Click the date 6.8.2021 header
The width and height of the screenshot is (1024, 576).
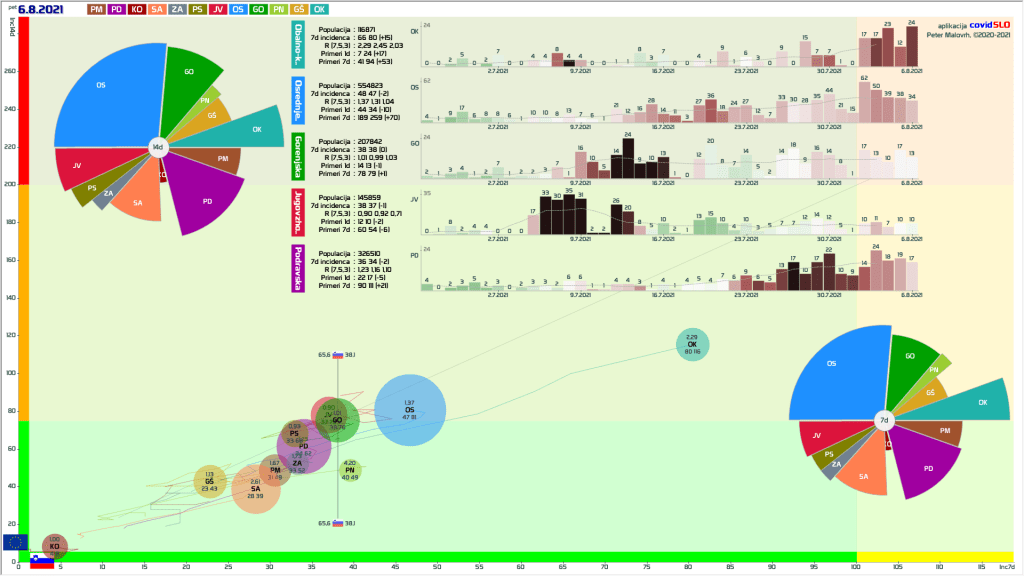click(41, 10)
